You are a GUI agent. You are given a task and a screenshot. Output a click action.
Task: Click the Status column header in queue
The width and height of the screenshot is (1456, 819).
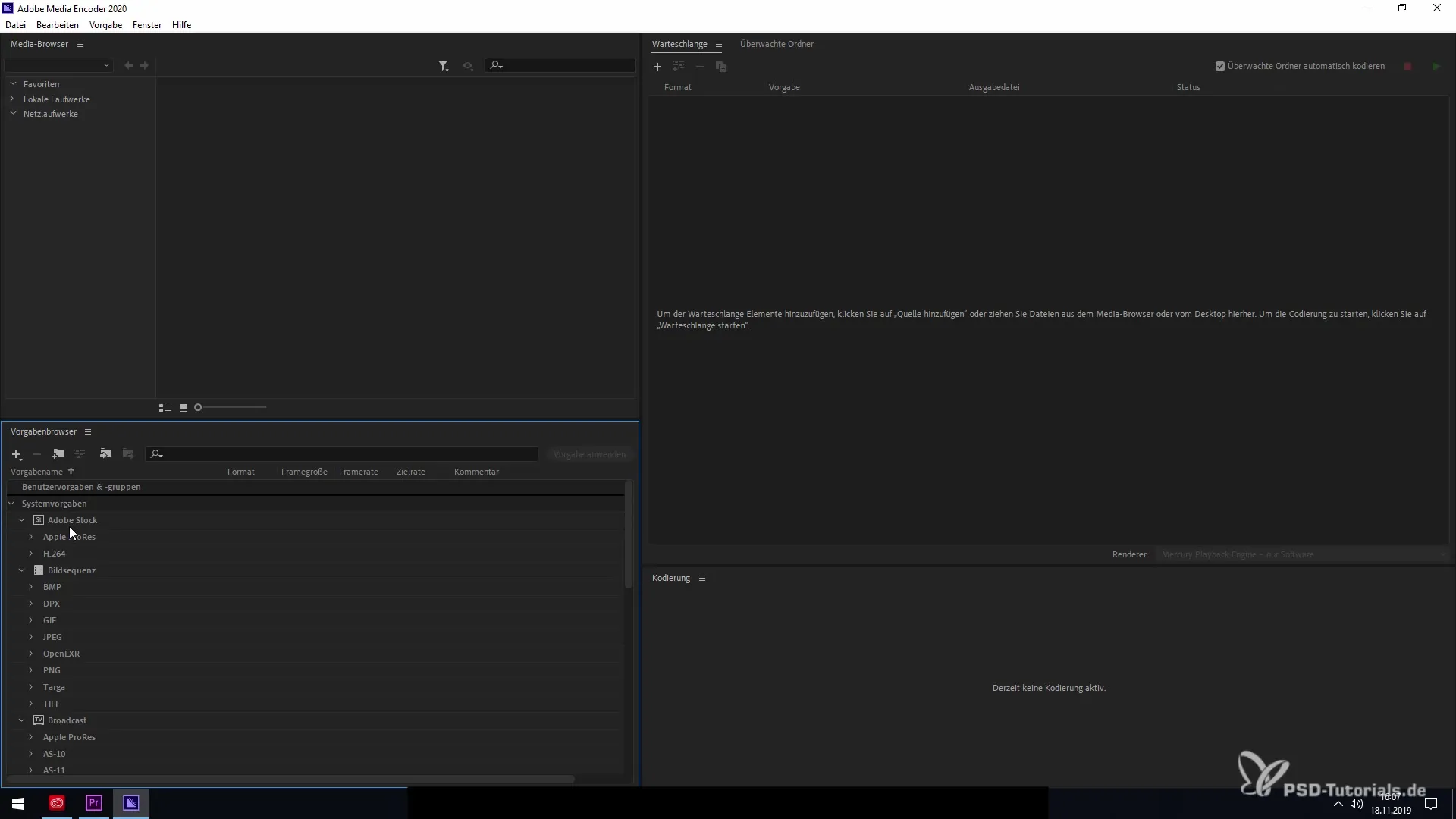click(1188, 88)
